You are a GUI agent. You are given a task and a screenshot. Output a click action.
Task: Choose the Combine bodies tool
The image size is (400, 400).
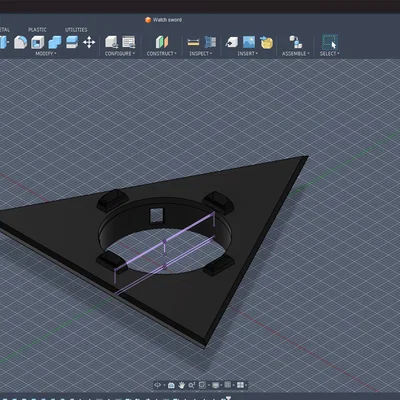[55, 42]
